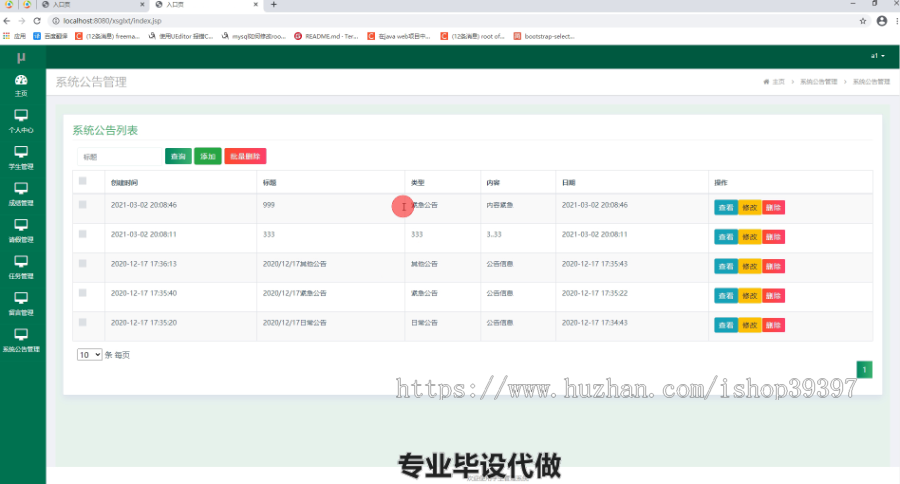This screenshot has width=900, height=484.
Task: Open 系统公告管理 in the sidebar
Action: pyautogui.click(x=21, y=340)
